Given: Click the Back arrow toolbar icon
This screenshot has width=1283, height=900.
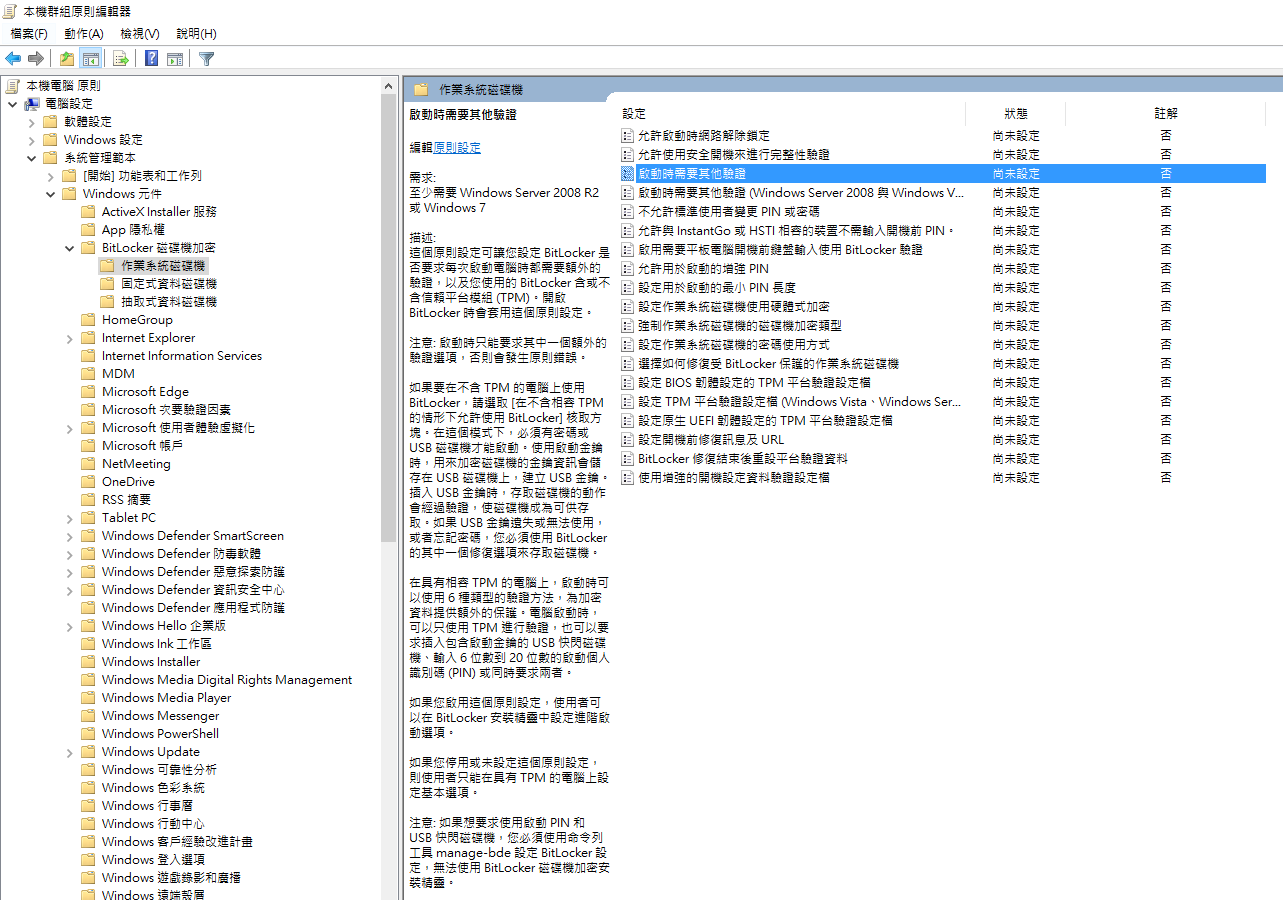Looking at the screenshot, I should click(13, 58).
